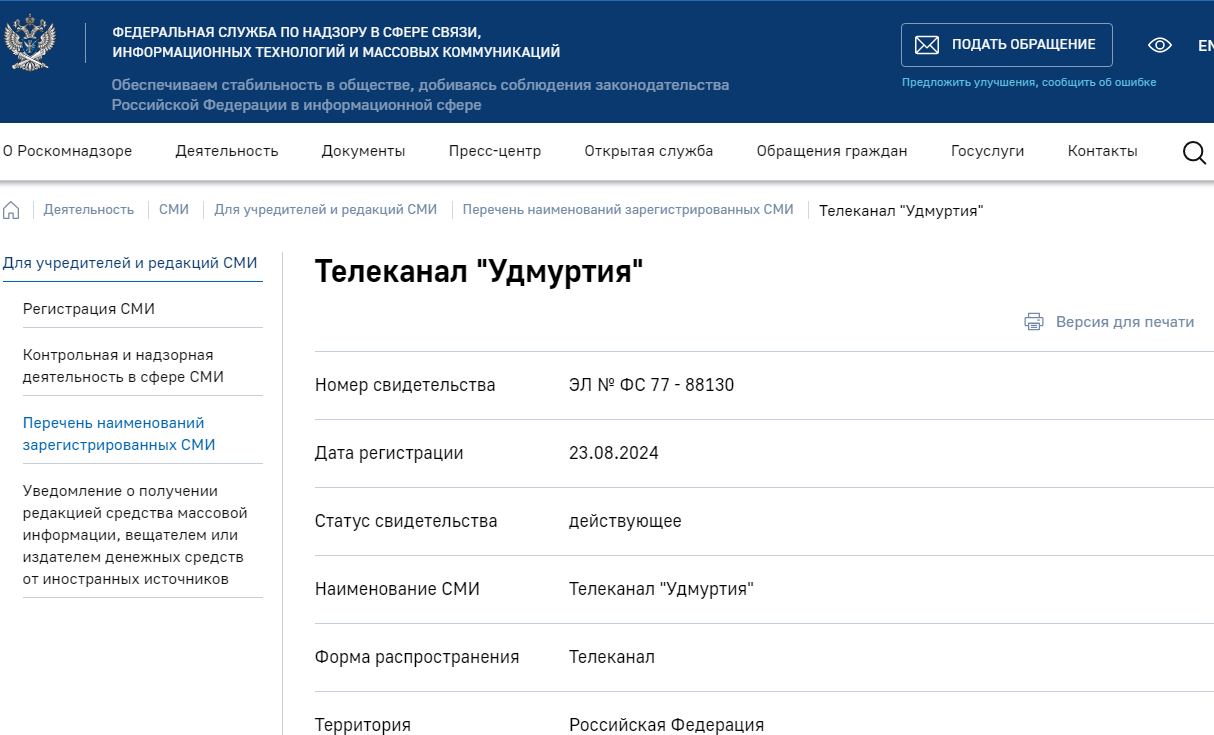Click the Номер свидетельства label
The height and width of the screenshot is (735, 1214).
tap(405, 385)
